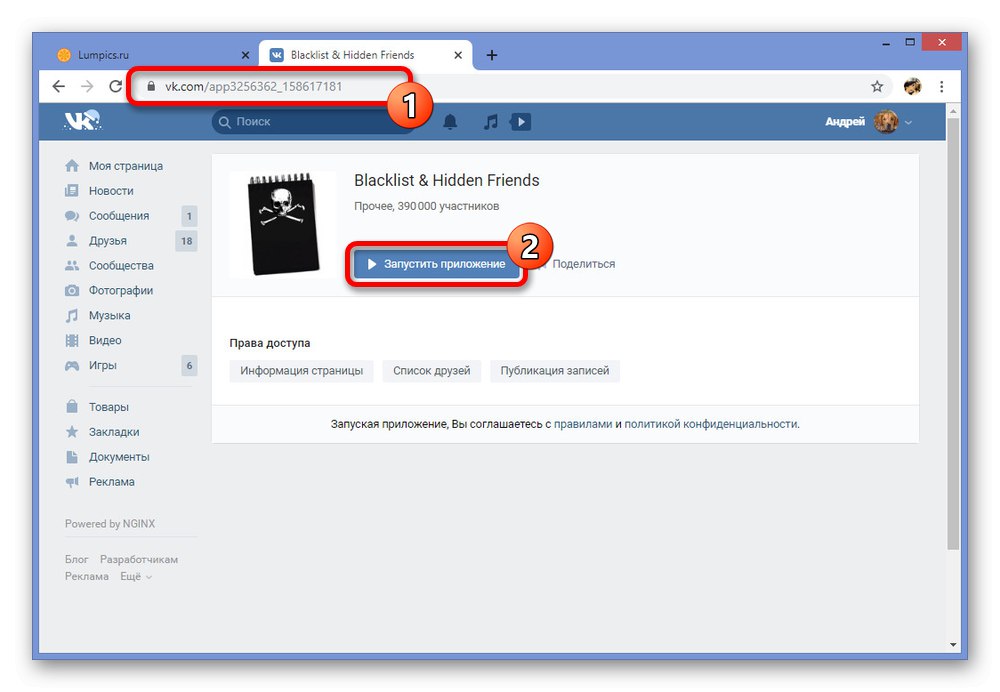Open the music player note icon

click(x=490, y=121)
